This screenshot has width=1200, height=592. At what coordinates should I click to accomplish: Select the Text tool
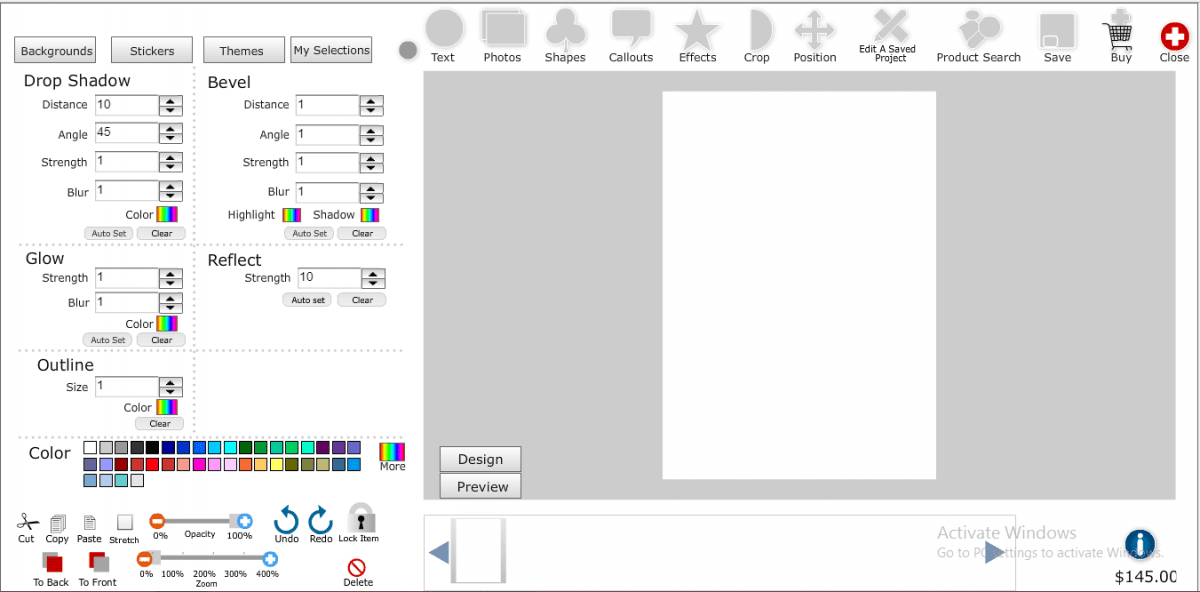pos(444,30)
